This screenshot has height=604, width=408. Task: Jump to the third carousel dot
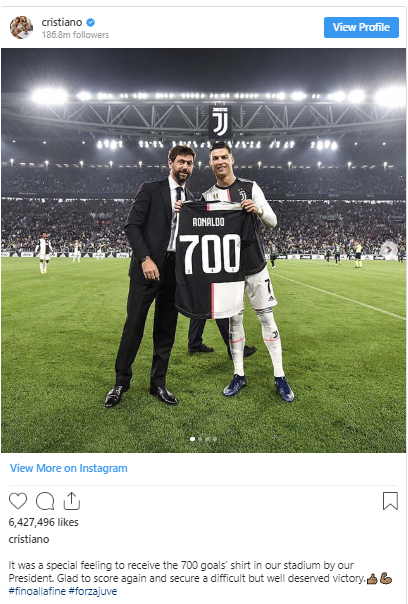[x=207, y=439]
